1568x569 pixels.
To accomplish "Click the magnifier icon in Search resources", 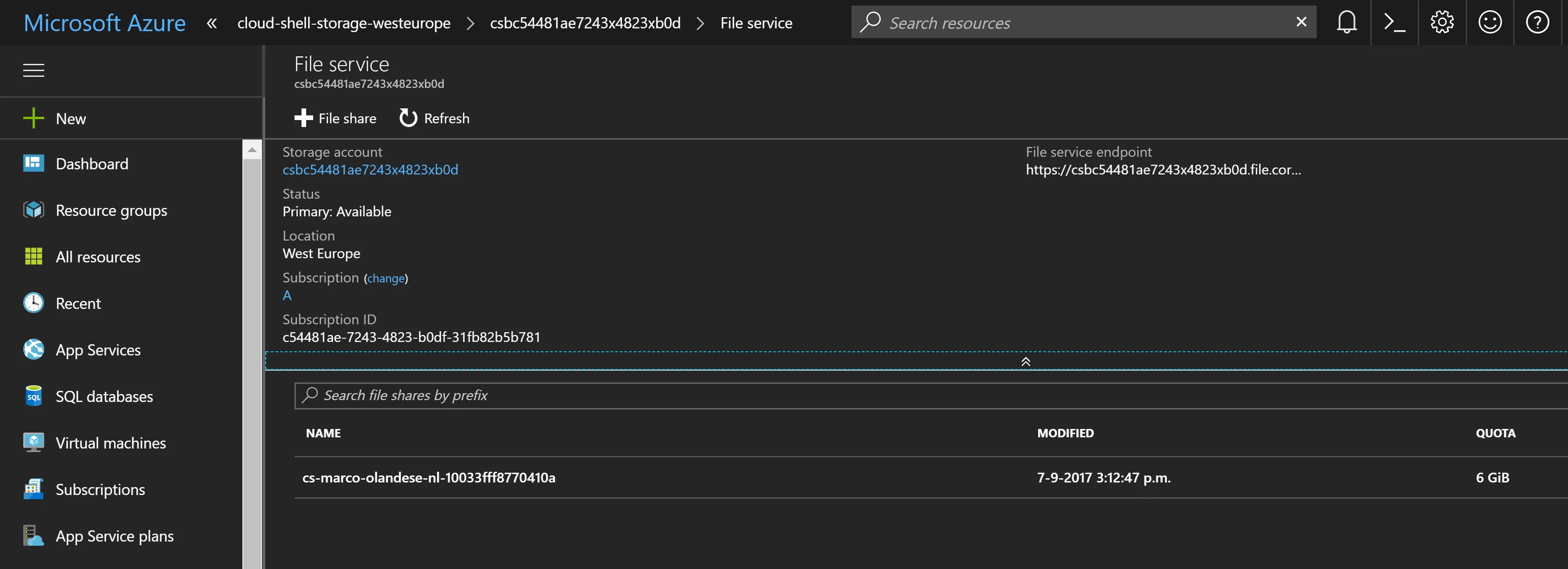I will click(871, 22).
